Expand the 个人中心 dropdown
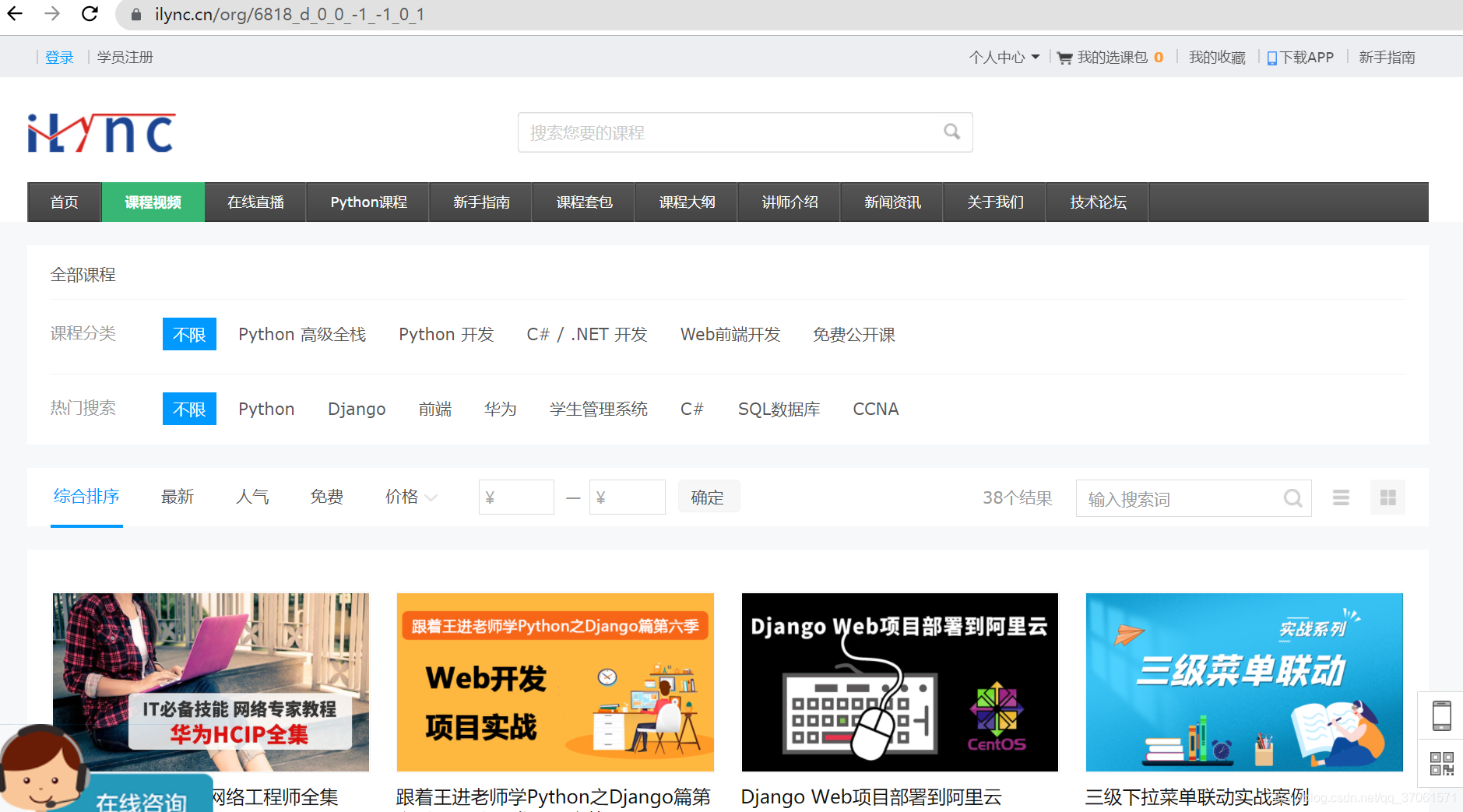Image resolution: width=1463 pixels, height=812 pixels. [1004, 58]
